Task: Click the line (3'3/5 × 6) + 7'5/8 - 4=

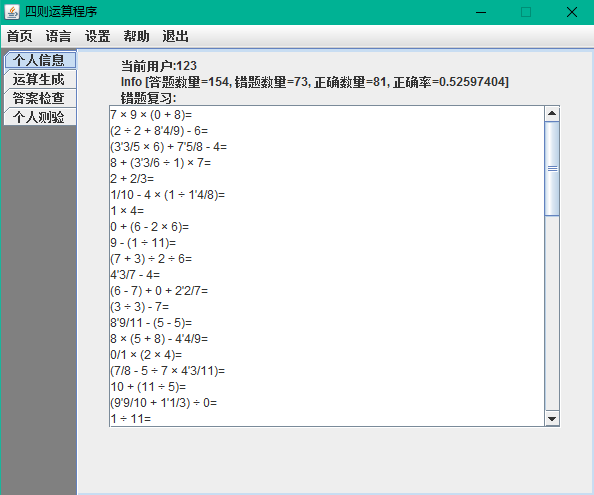Action: 169,147
